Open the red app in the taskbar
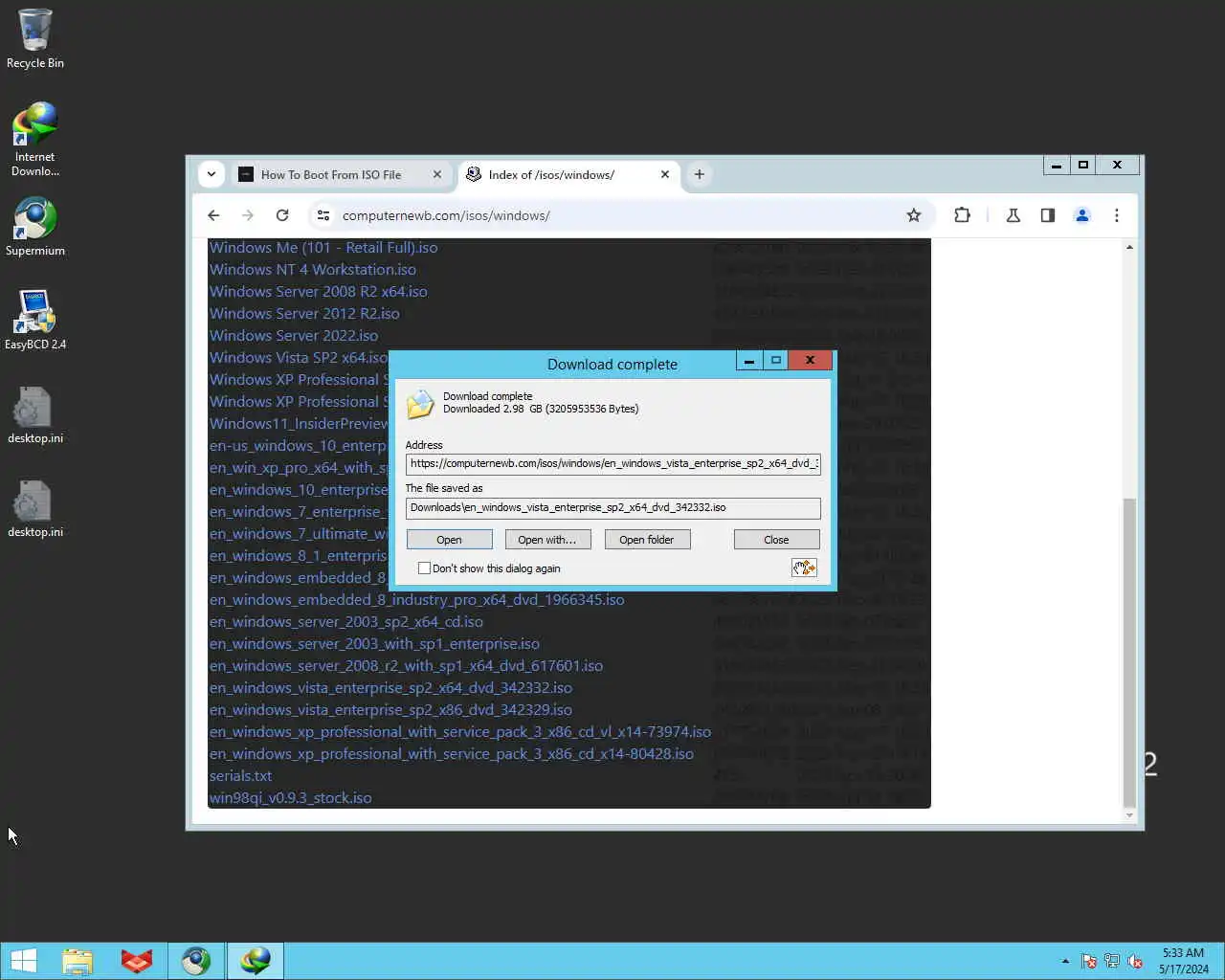 click(137, 961)
